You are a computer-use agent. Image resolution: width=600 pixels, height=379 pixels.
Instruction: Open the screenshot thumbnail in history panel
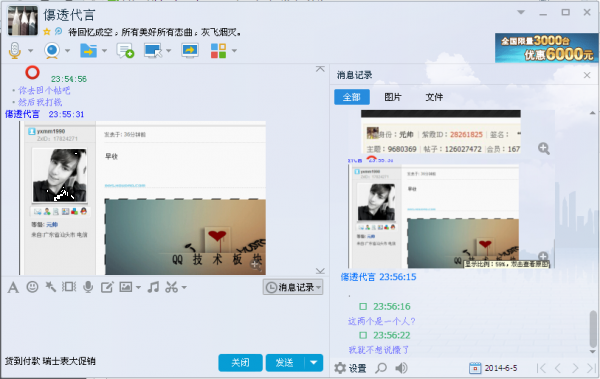tap(434, 216)
